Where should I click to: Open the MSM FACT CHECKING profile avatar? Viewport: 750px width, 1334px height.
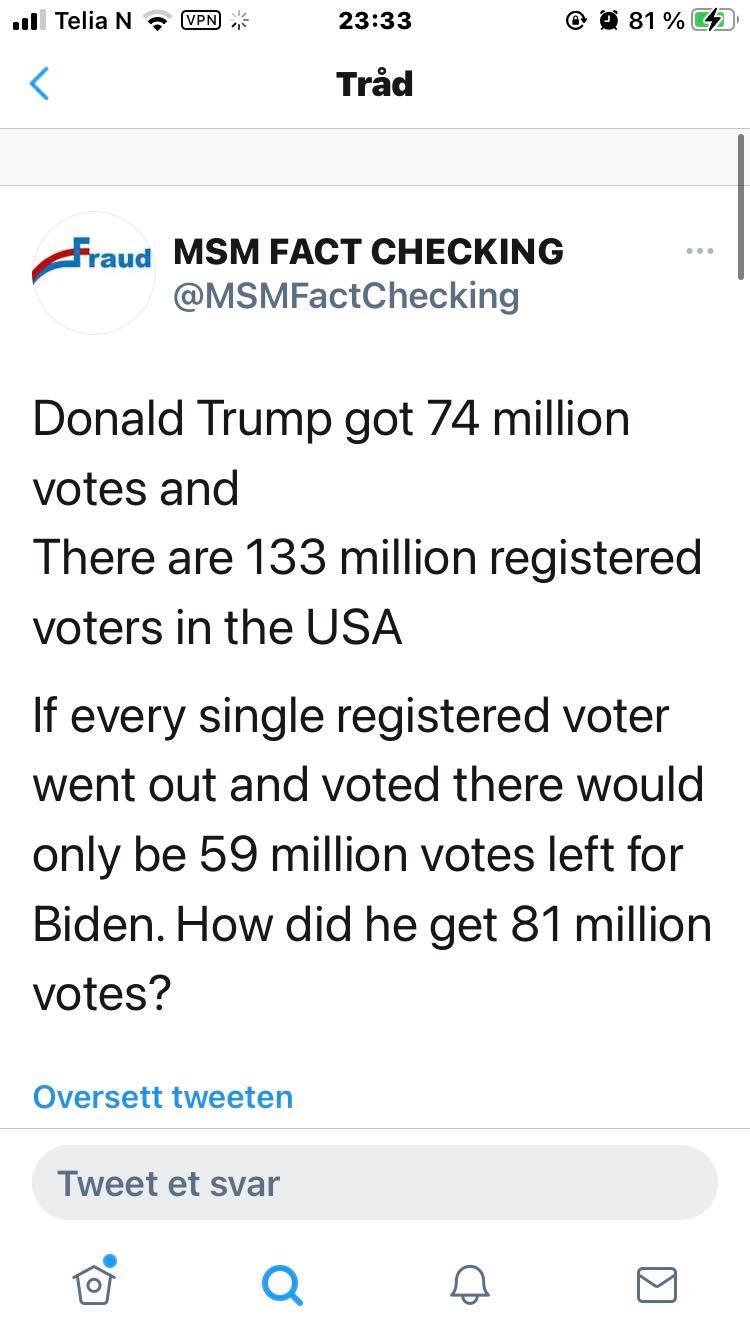pos(93,272)
